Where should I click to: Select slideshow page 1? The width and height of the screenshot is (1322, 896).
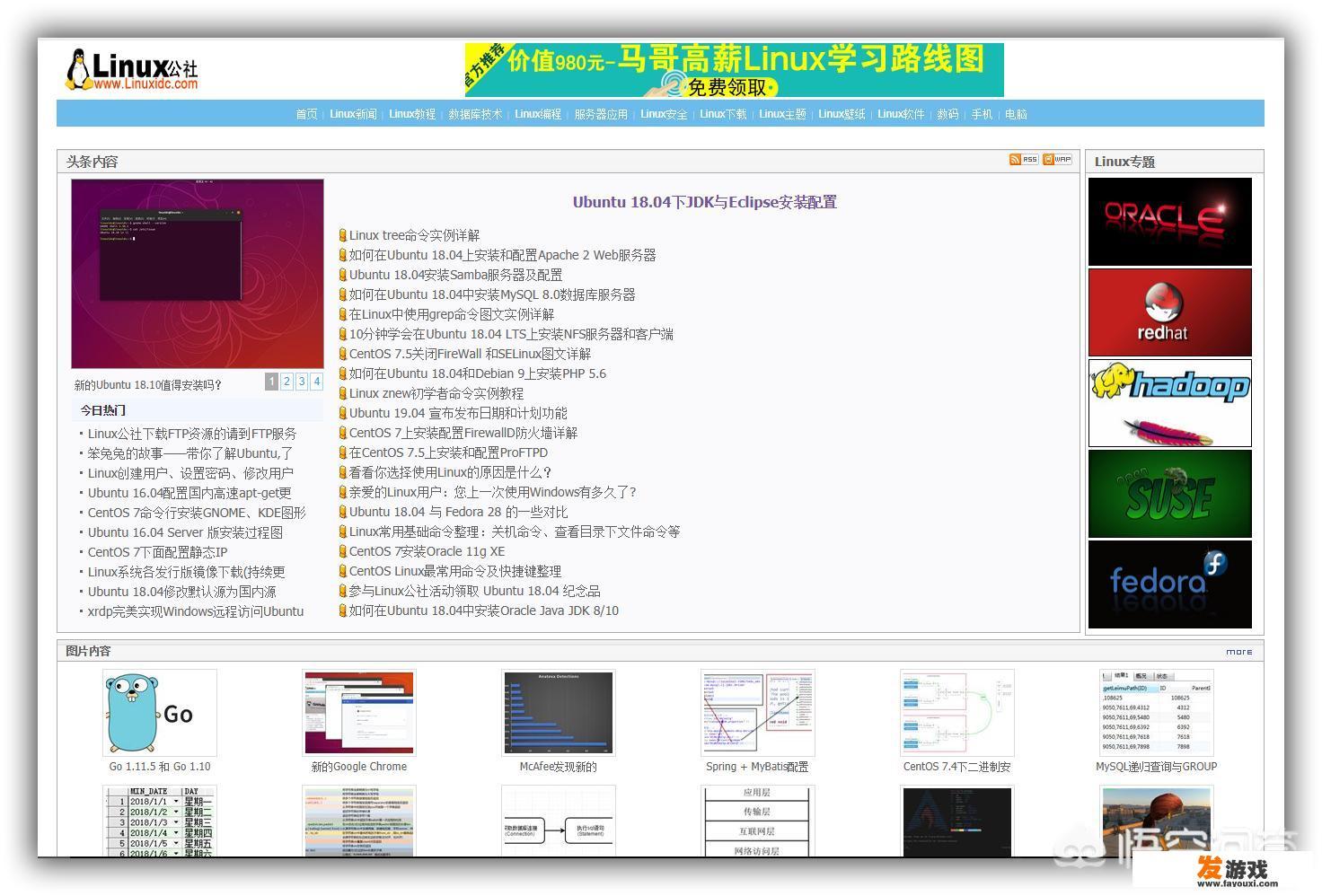click(272, 382)
